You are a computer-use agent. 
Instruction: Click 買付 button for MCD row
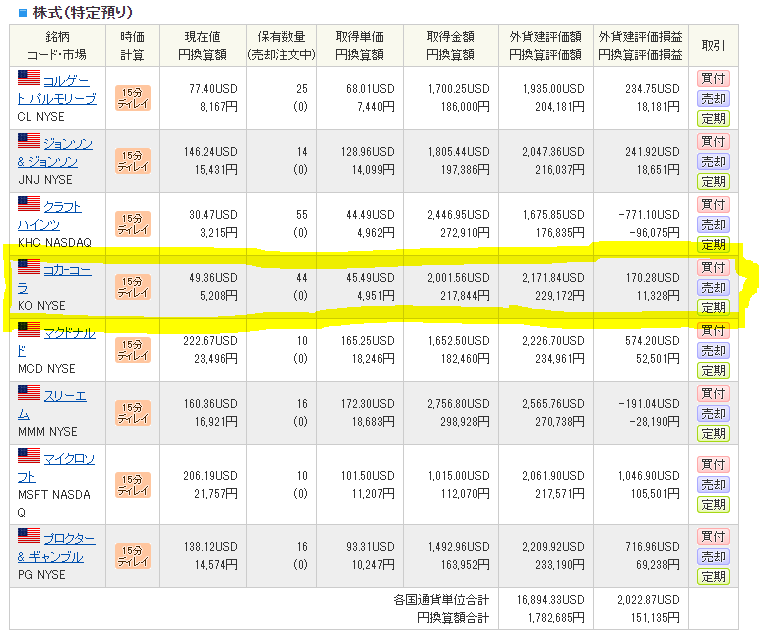pos(713,331)
